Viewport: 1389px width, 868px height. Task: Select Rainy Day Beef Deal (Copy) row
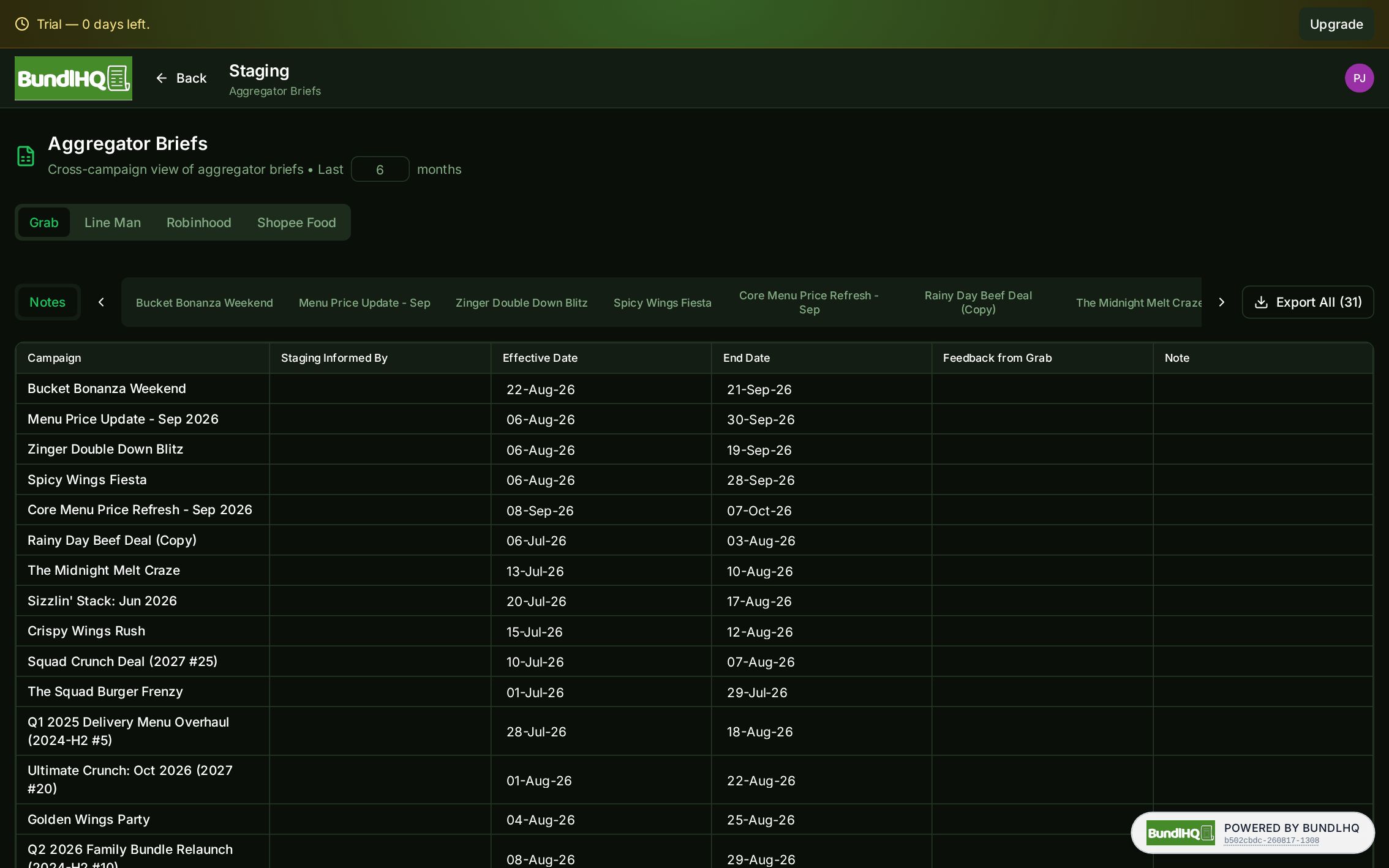694,541
